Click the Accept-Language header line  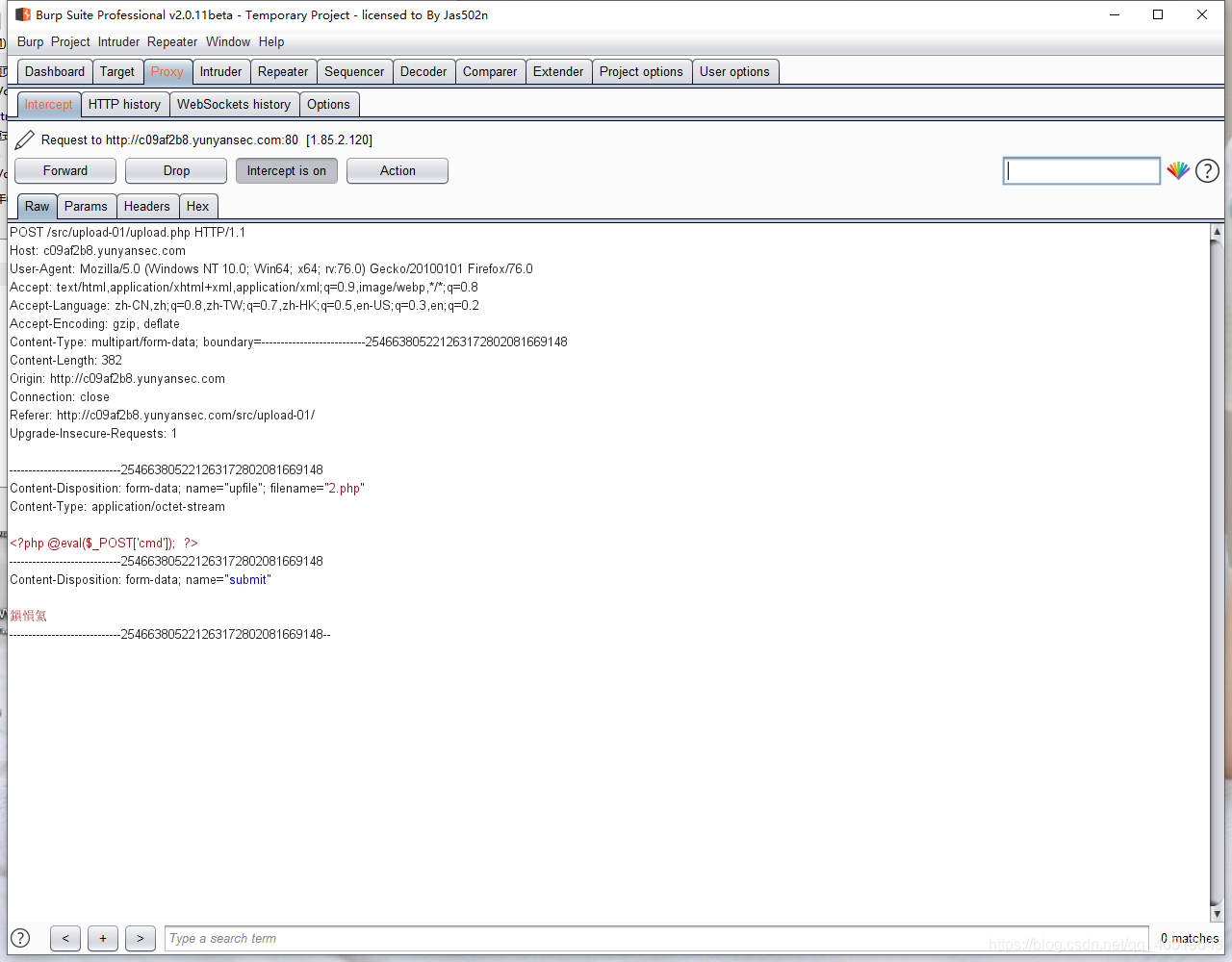coord(244,306)
